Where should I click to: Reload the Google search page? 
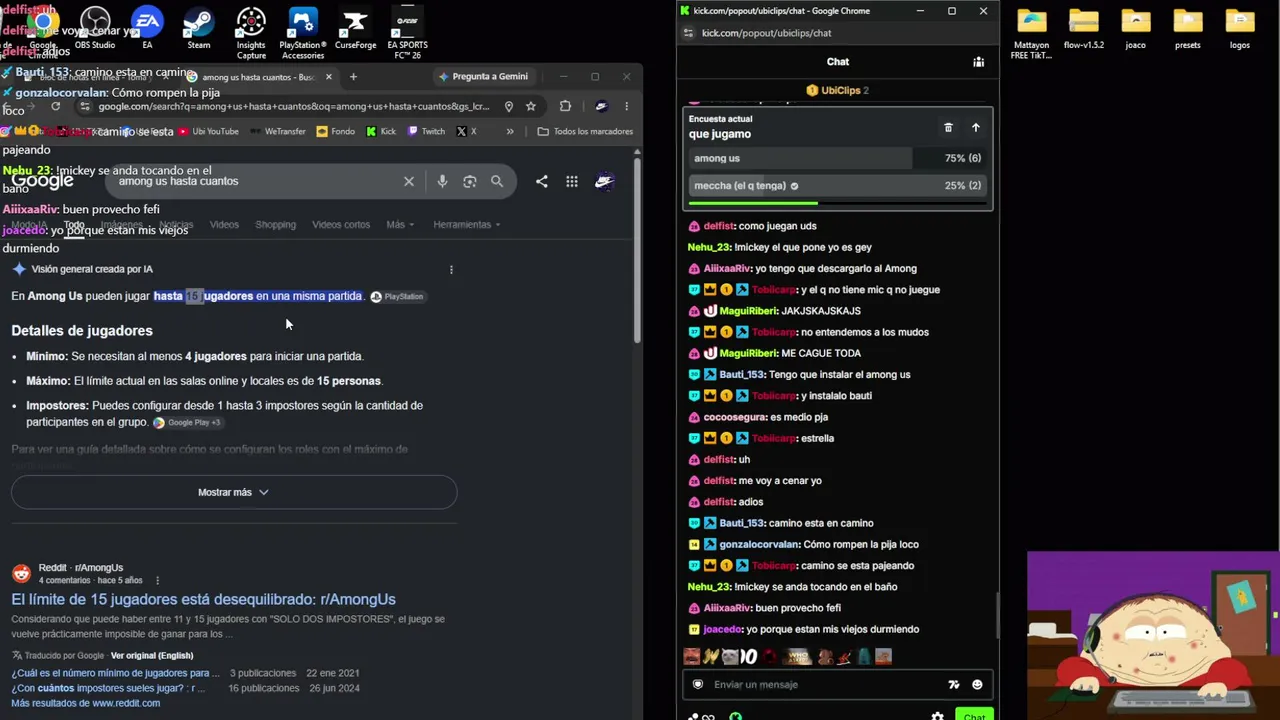[x=55, y=106]
